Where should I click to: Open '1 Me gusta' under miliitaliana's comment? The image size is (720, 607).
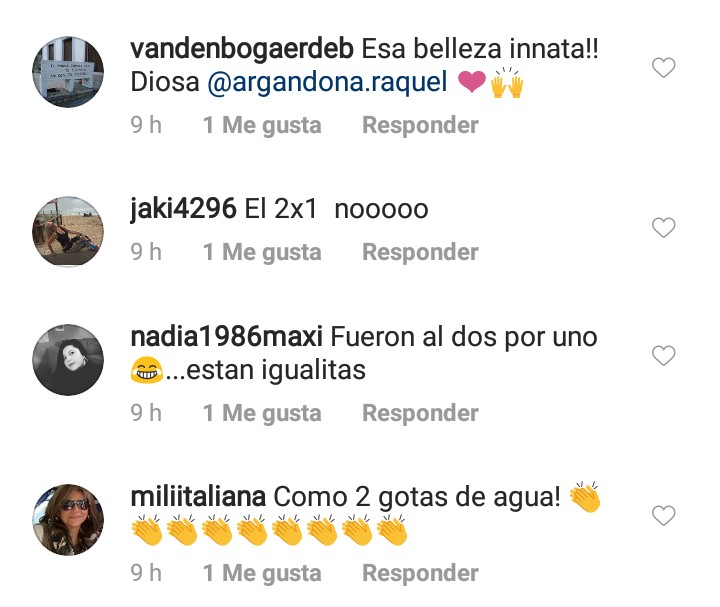[x=262, y=573]
